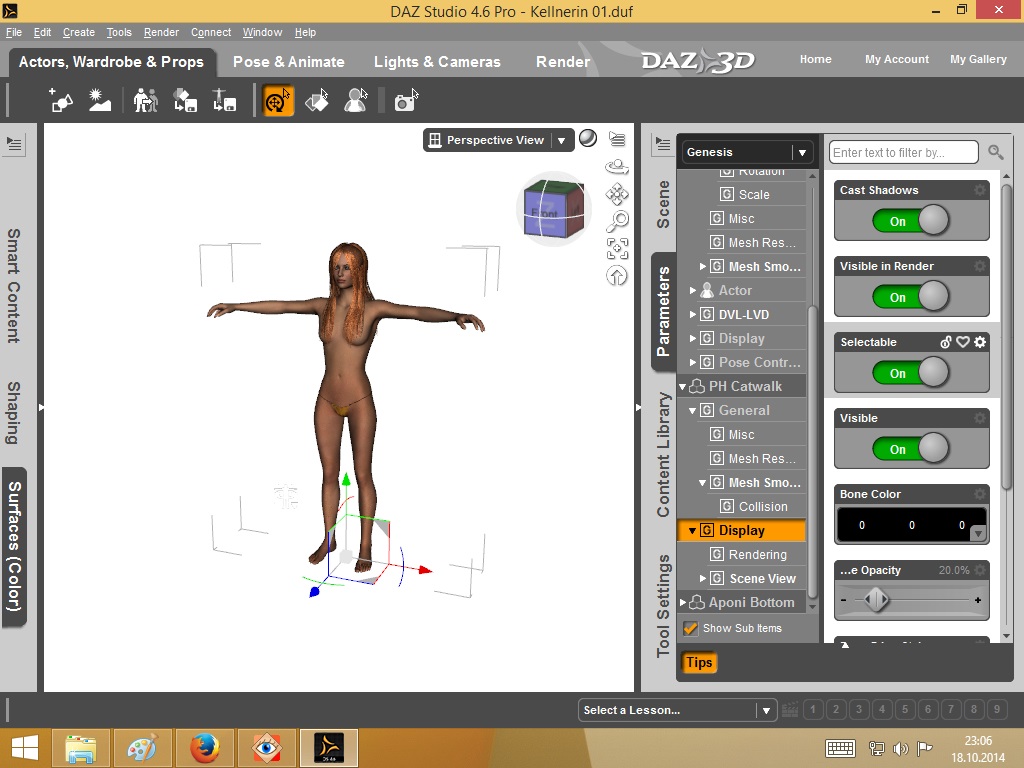
Task: Open Firefox from the taskbar
Action: click(x=204, y=748)
